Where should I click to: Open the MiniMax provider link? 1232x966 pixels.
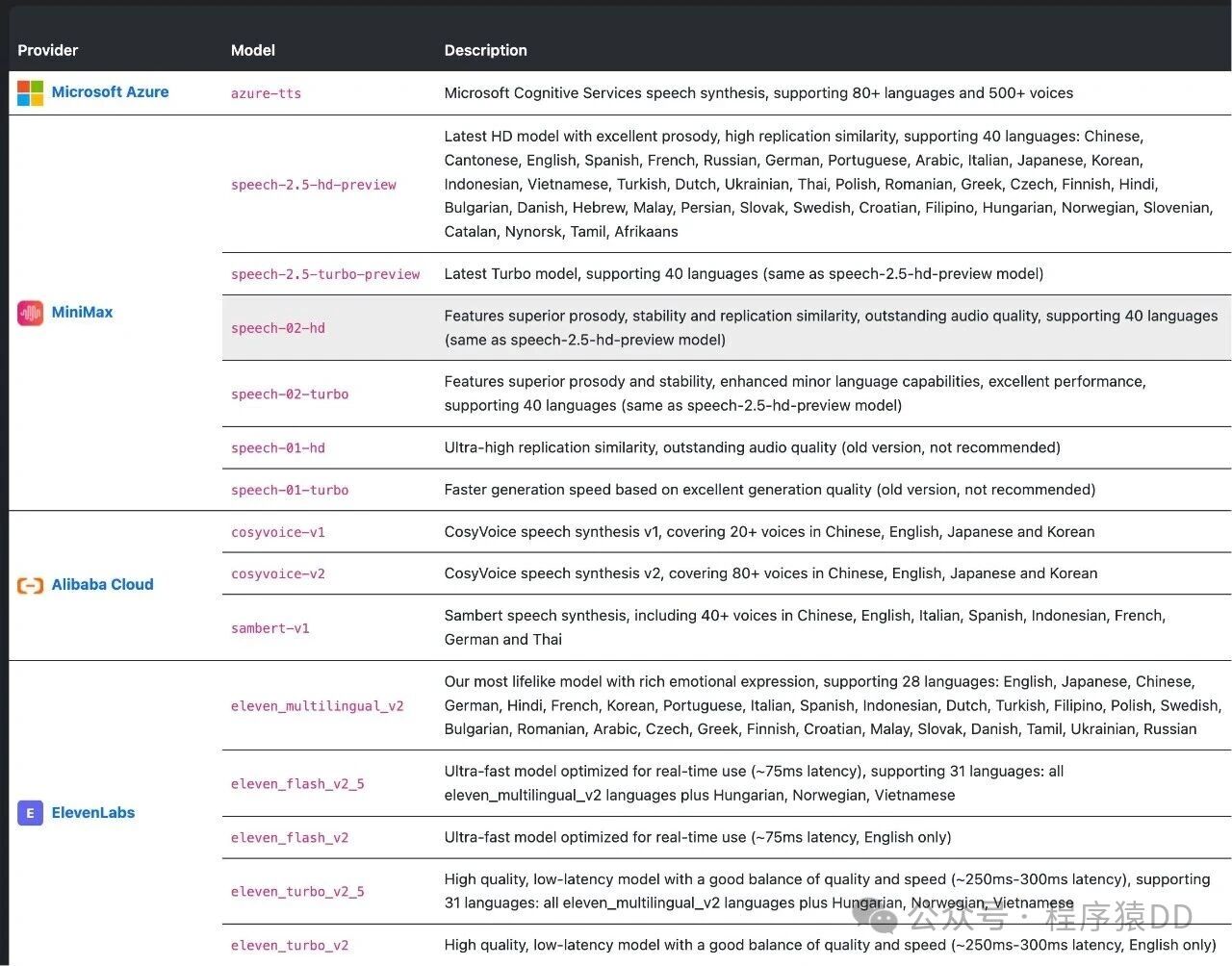[x=82, y=313]
